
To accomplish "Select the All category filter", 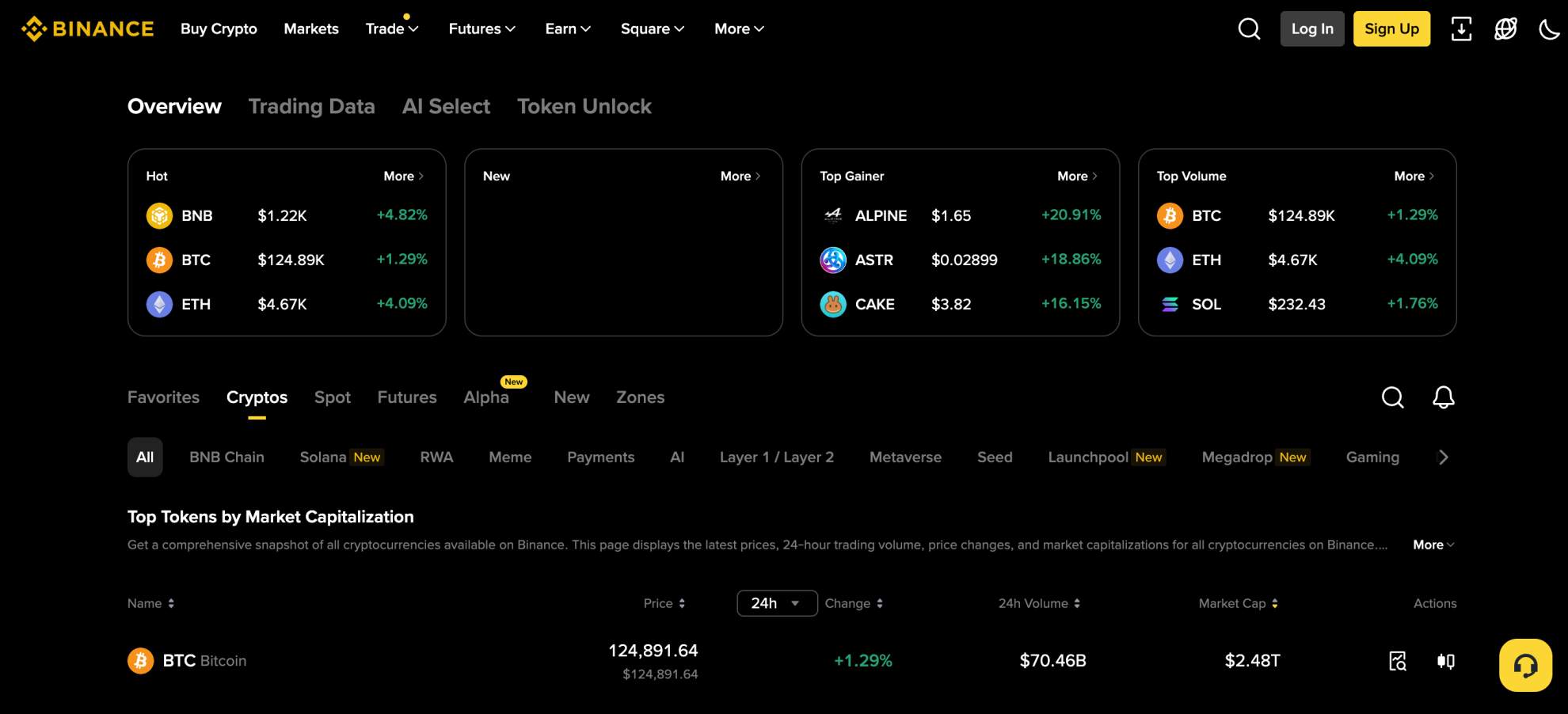I will 145,458.
